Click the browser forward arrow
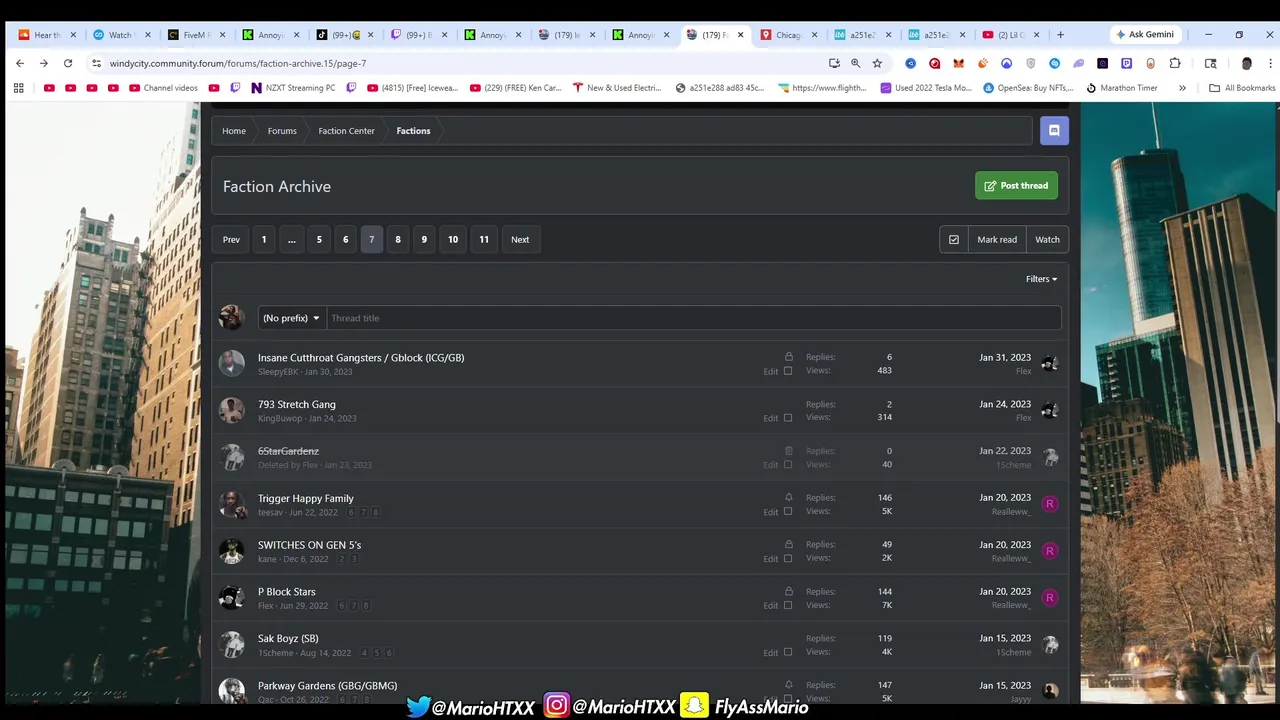The image size is (1280, 720). click(x=44, y=63)
